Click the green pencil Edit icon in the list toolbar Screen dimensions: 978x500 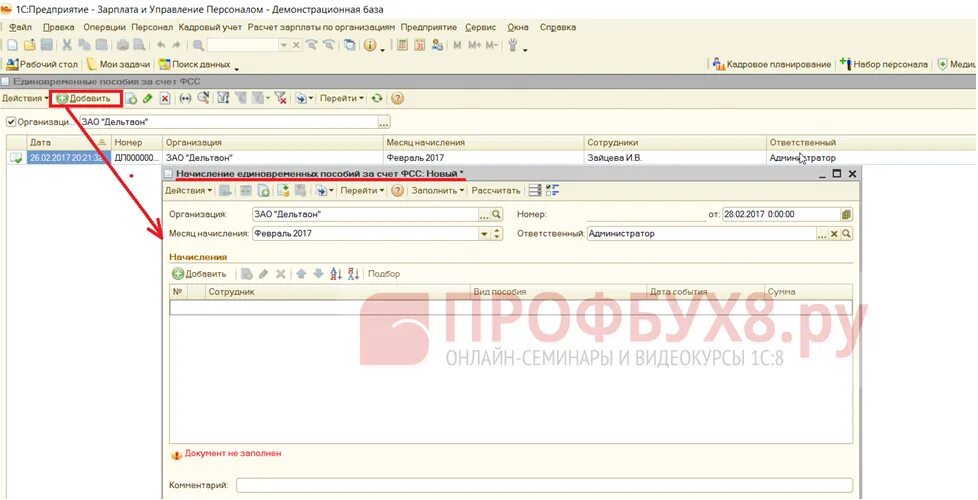[x=148, y=98]
